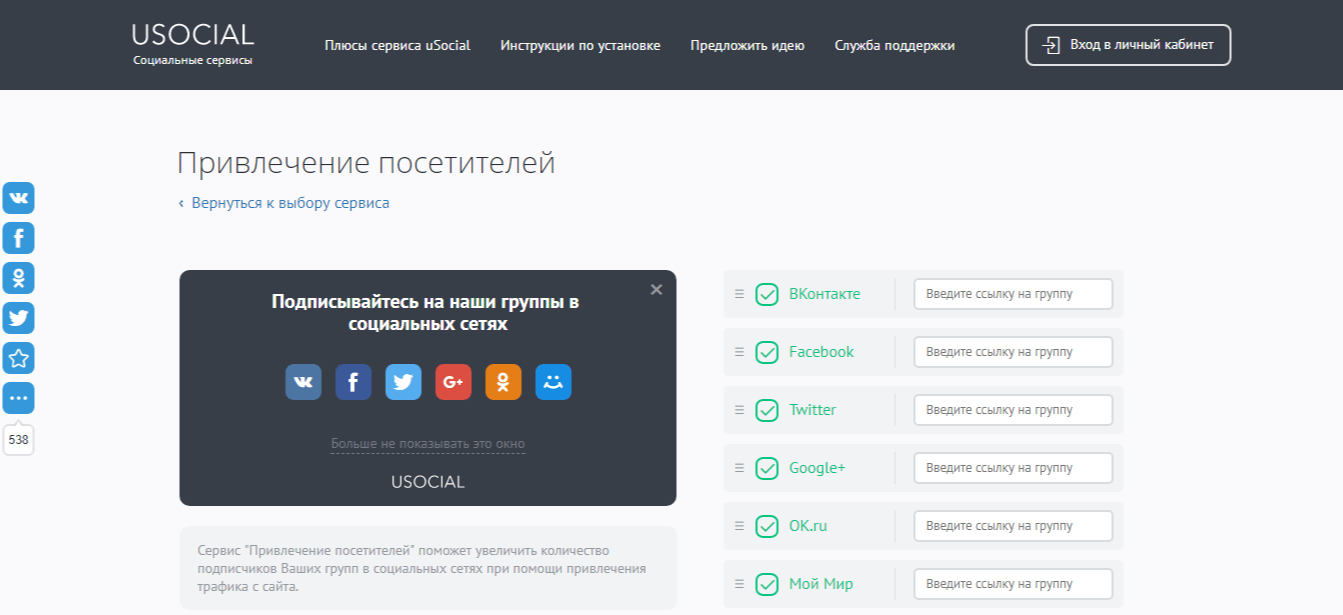This screenshot has width=1343, height=615.
Task: Uncheck the Google+ checkbox
Action: [x=767, y=468]
